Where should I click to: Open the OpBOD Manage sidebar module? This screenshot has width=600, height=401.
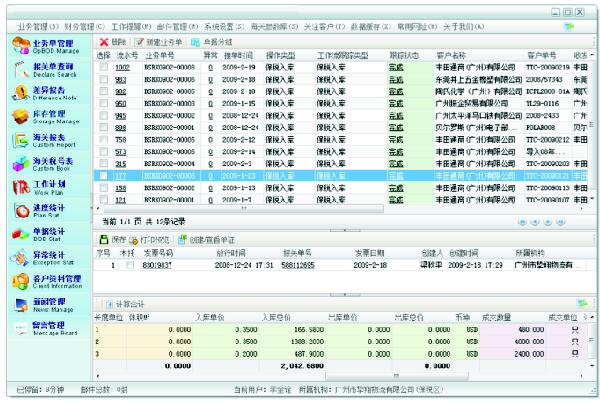(x=44, y=46)
